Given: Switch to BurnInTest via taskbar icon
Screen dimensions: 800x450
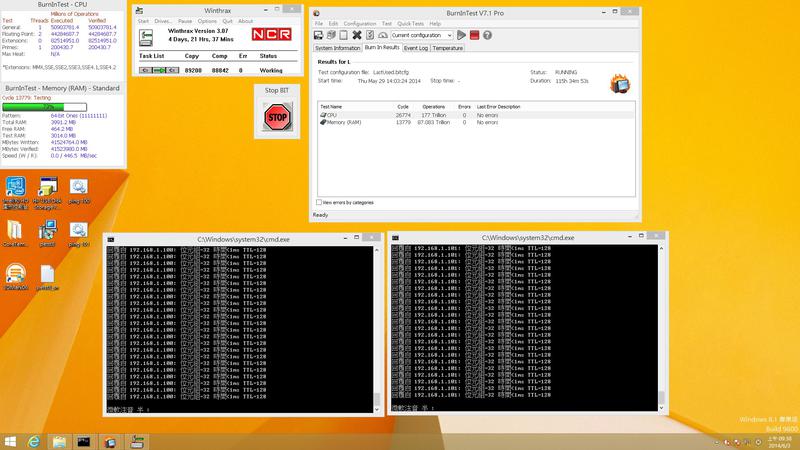Looking at the screenshot, I should tap(110, 442).
